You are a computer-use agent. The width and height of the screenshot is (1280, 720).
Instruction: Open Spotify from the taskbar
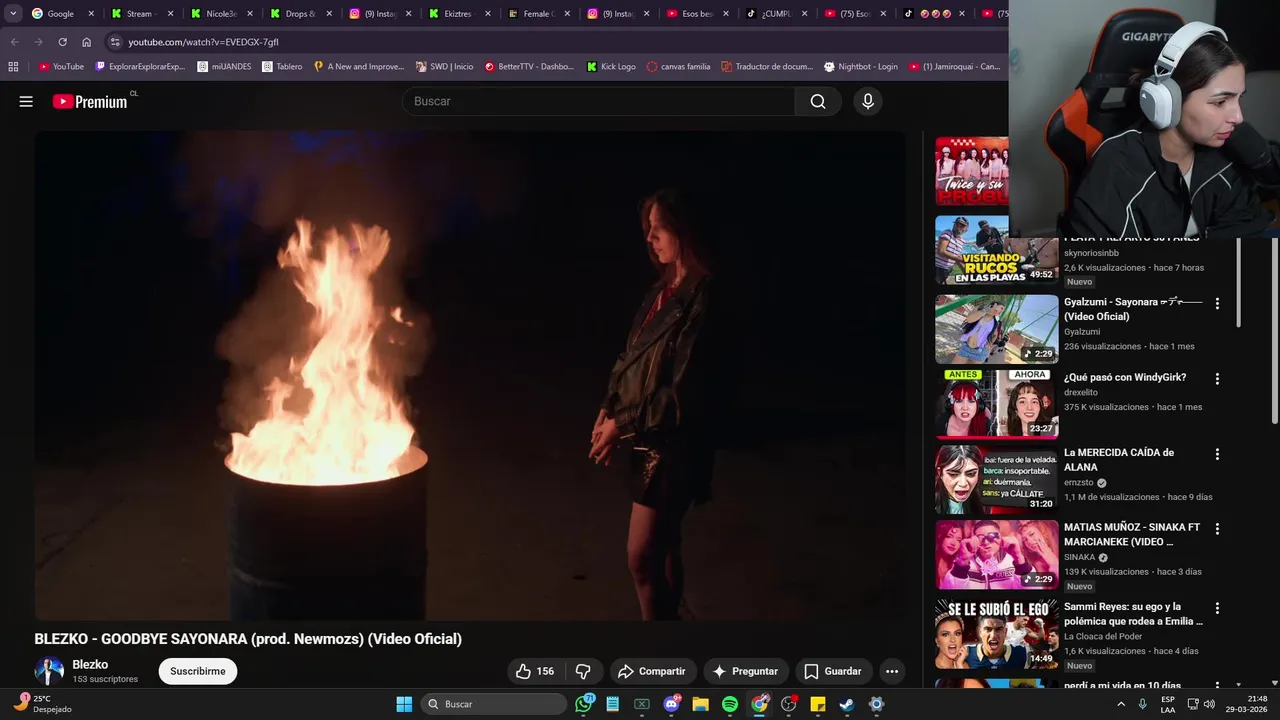730,704
